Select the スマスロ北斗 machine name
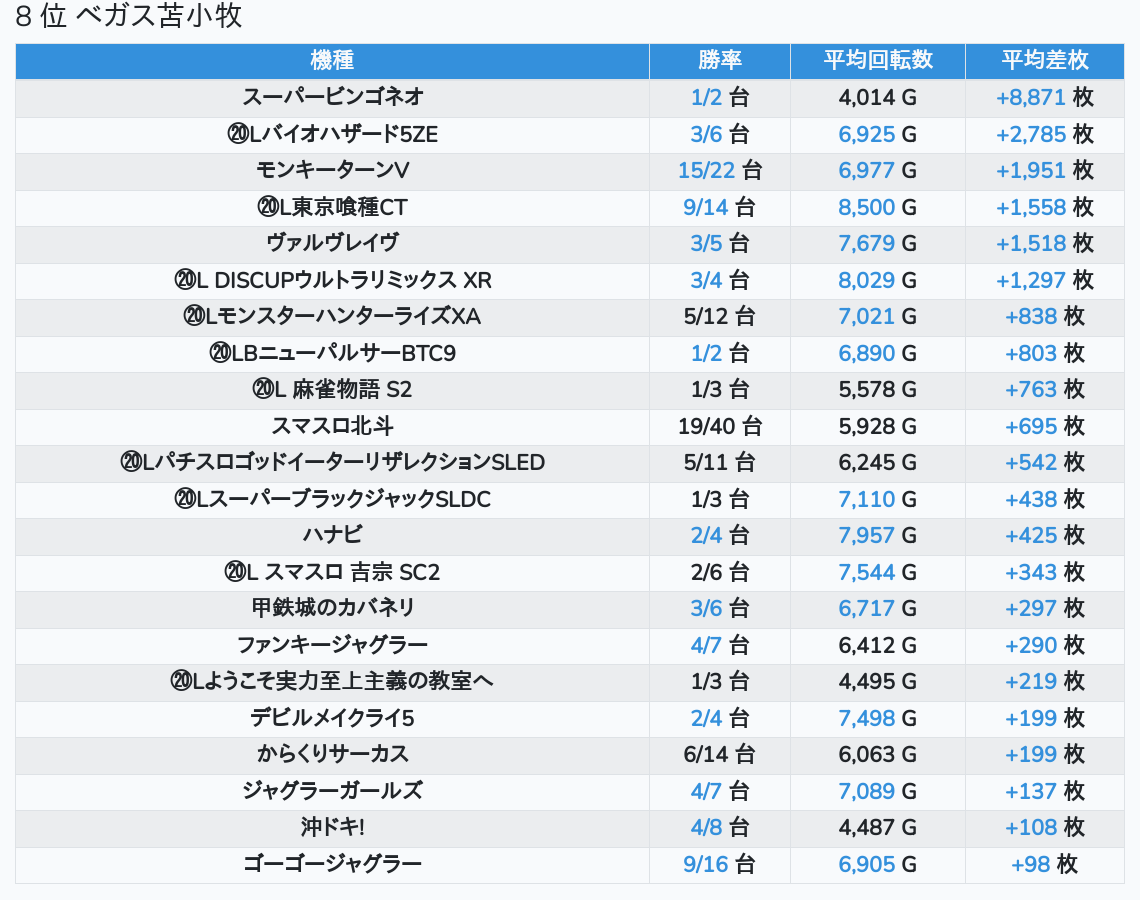 click(x=332, y=427)
